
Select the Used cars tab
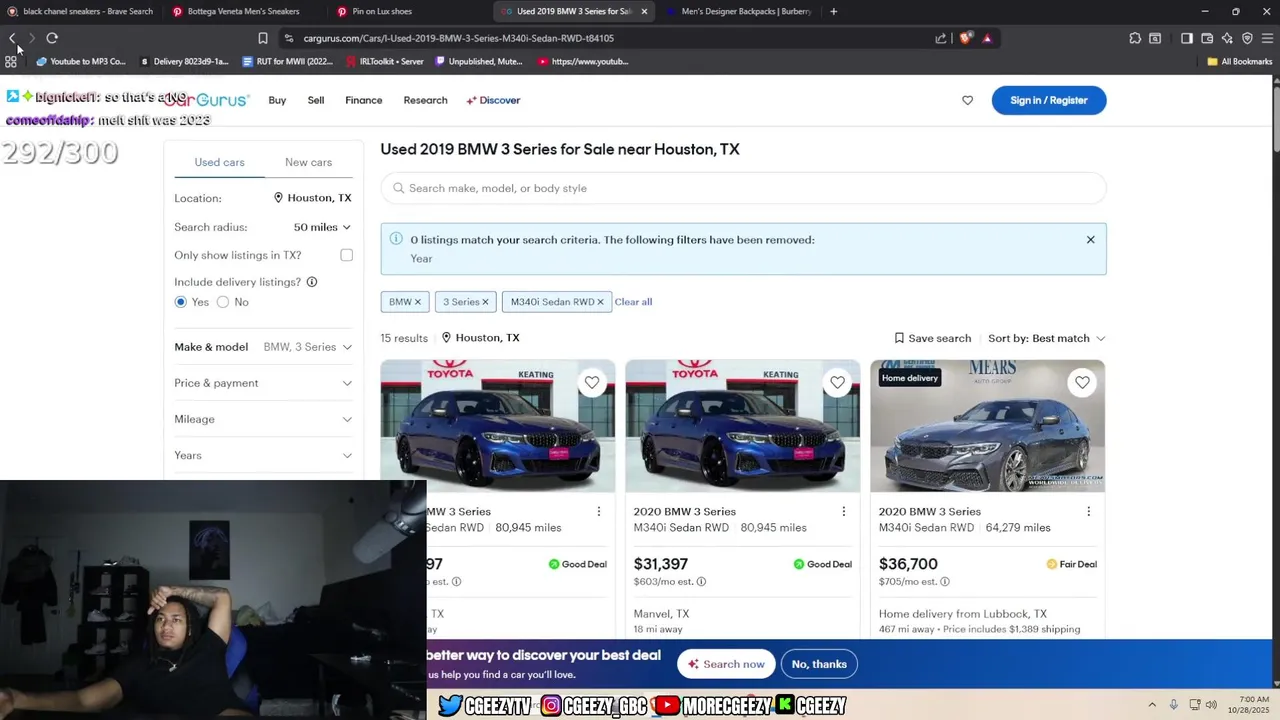click(219, 162)
